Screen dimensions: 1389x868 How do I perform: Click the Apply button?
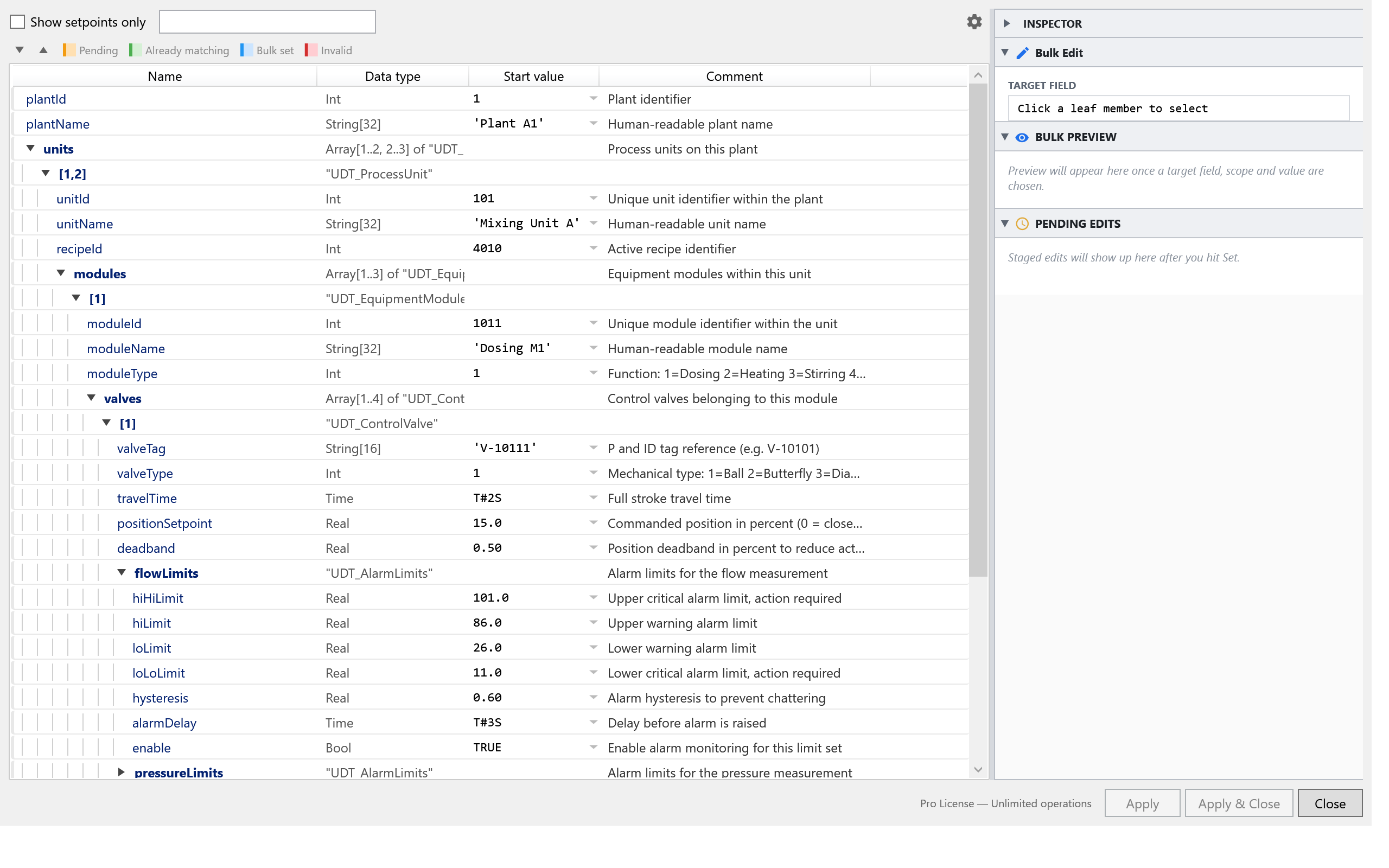(x=1142, y=803)
